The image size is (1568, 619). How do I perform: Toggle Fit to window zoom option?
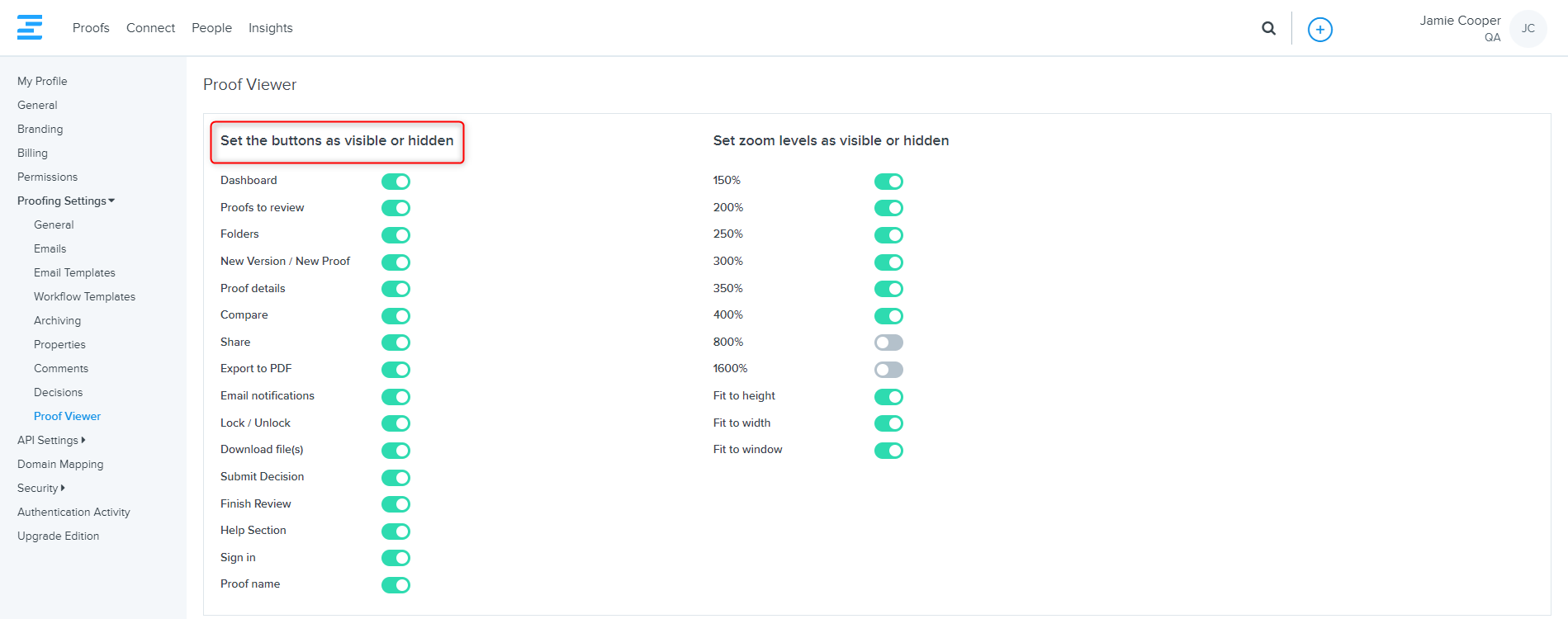tap(888, 451)
